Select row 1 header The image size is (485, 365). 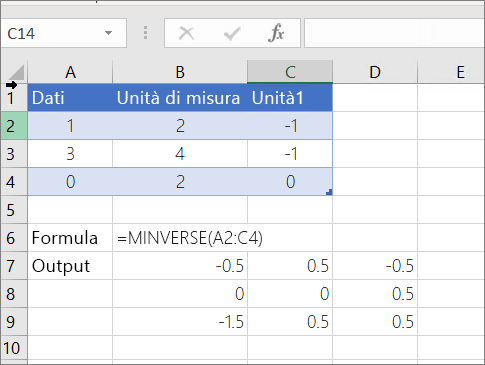pos(14,98)
